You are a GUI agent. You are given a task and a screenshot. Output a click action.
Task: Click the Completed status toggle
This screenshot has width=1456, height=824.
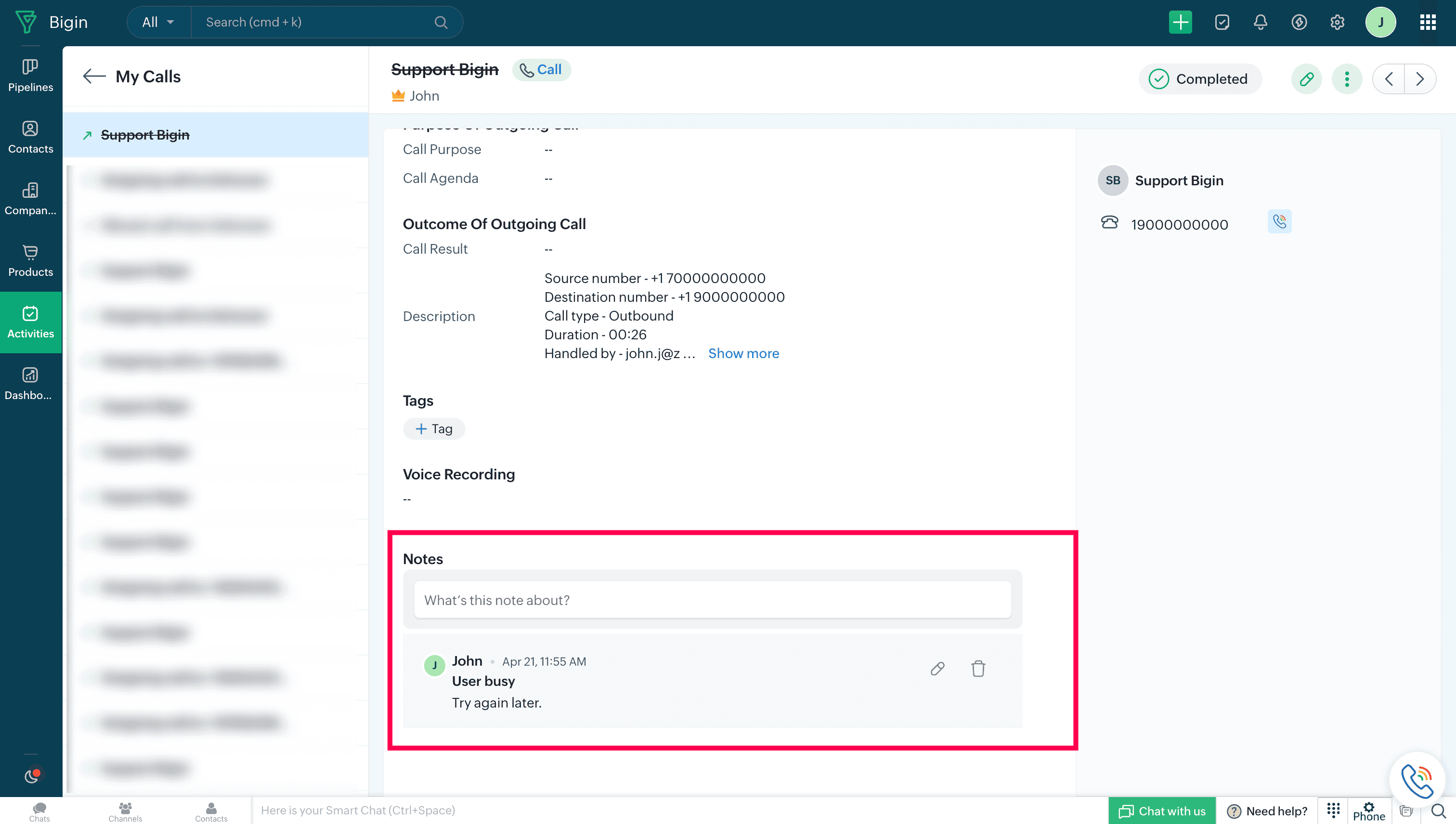[x=1199, y=78]
